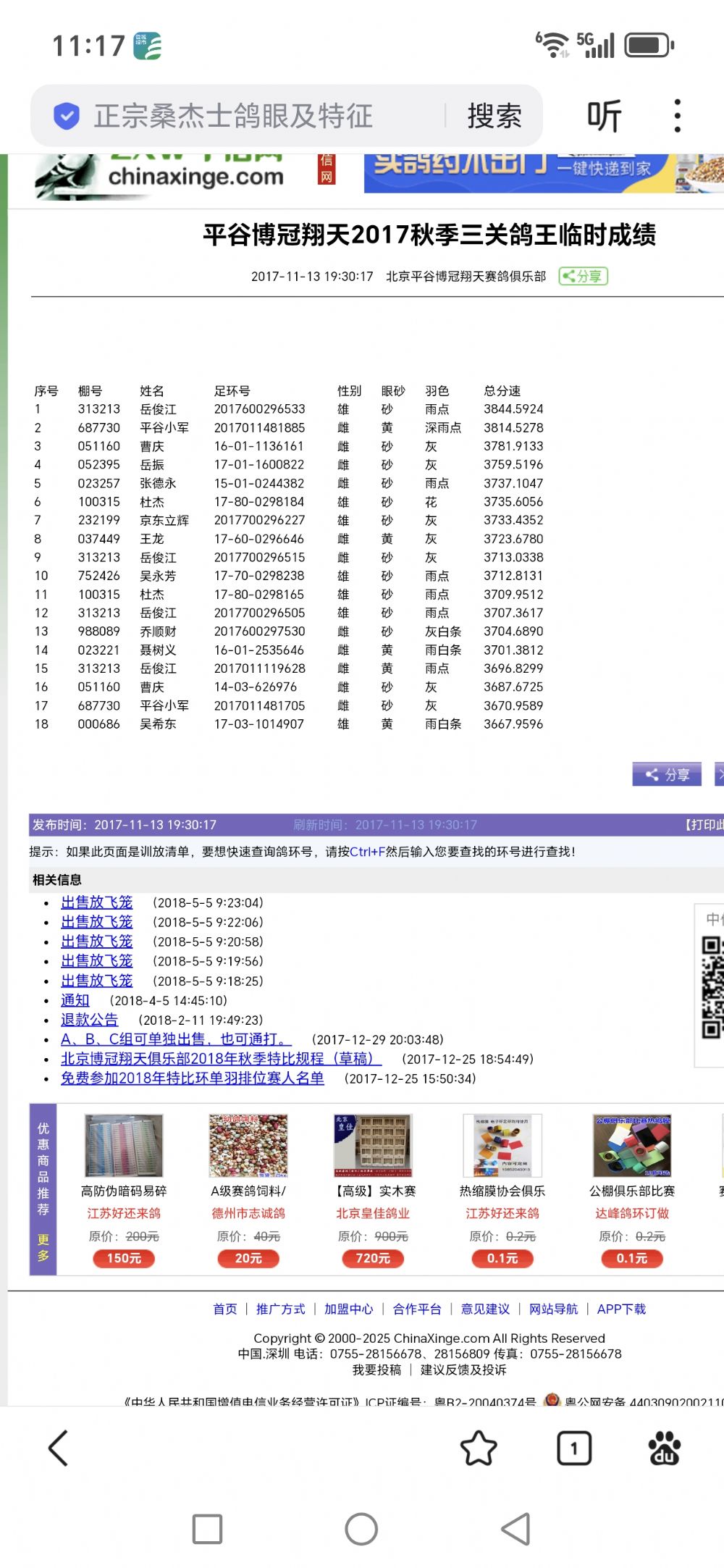Select 首页 in the footer navigation
This screenshot has height=1568, width=724.
pyautogui.click(x=224, y=1309)
